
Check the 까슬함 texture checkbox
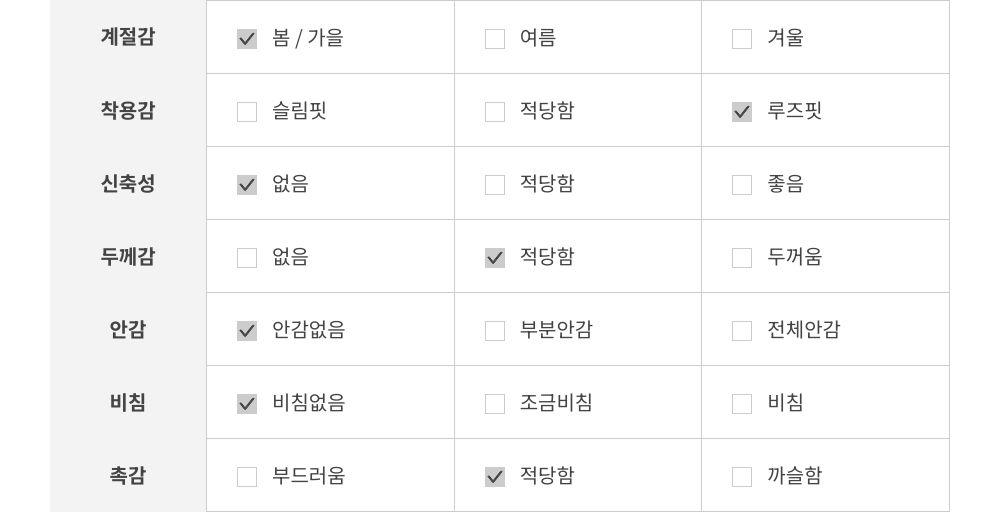[742, 477]
